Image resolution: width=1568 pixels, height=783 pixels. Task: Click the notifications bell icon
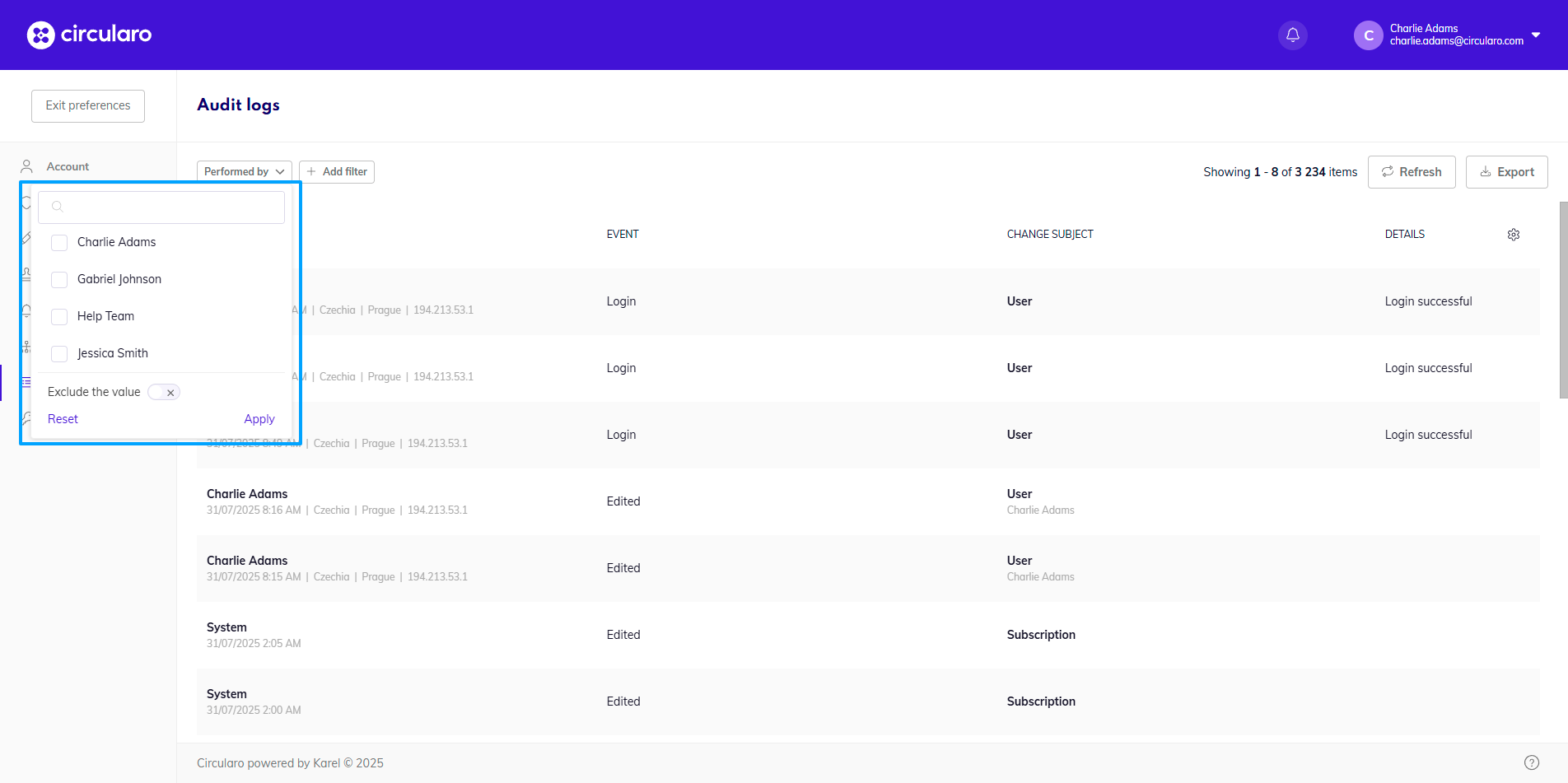tap(1292, 35)
